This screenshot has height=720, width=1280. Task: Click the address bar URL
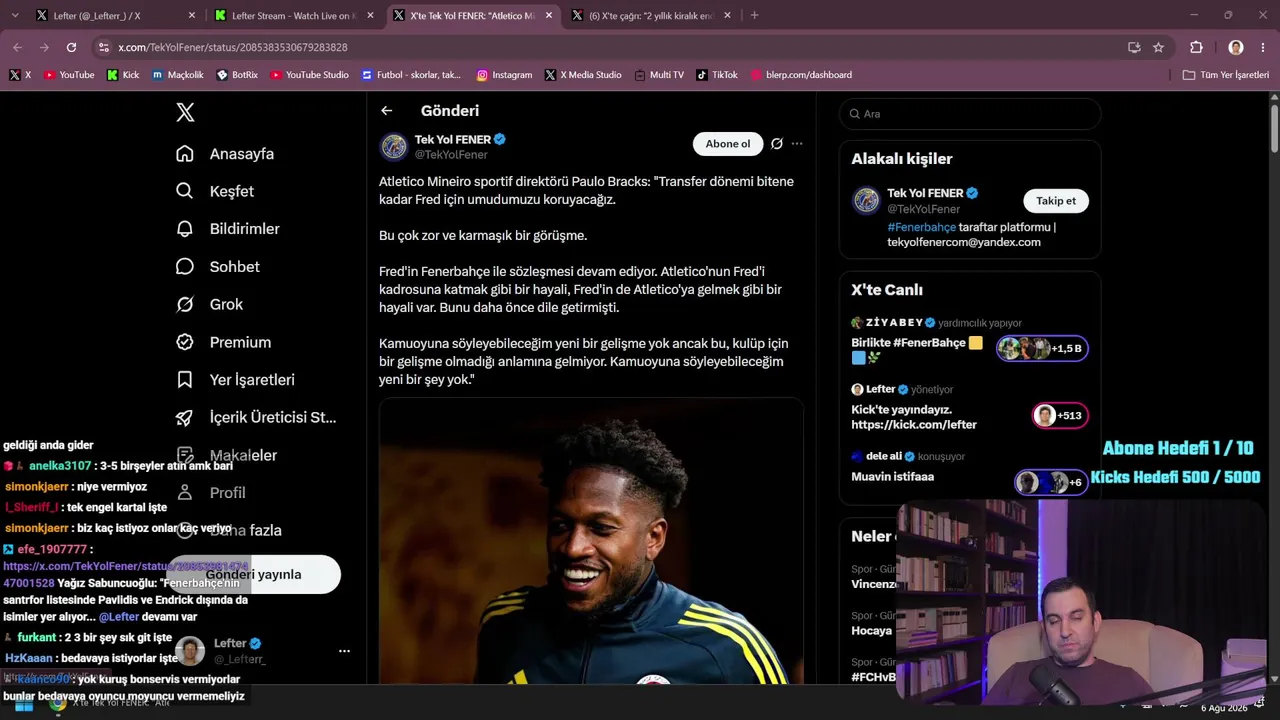(x=232, y=47)
